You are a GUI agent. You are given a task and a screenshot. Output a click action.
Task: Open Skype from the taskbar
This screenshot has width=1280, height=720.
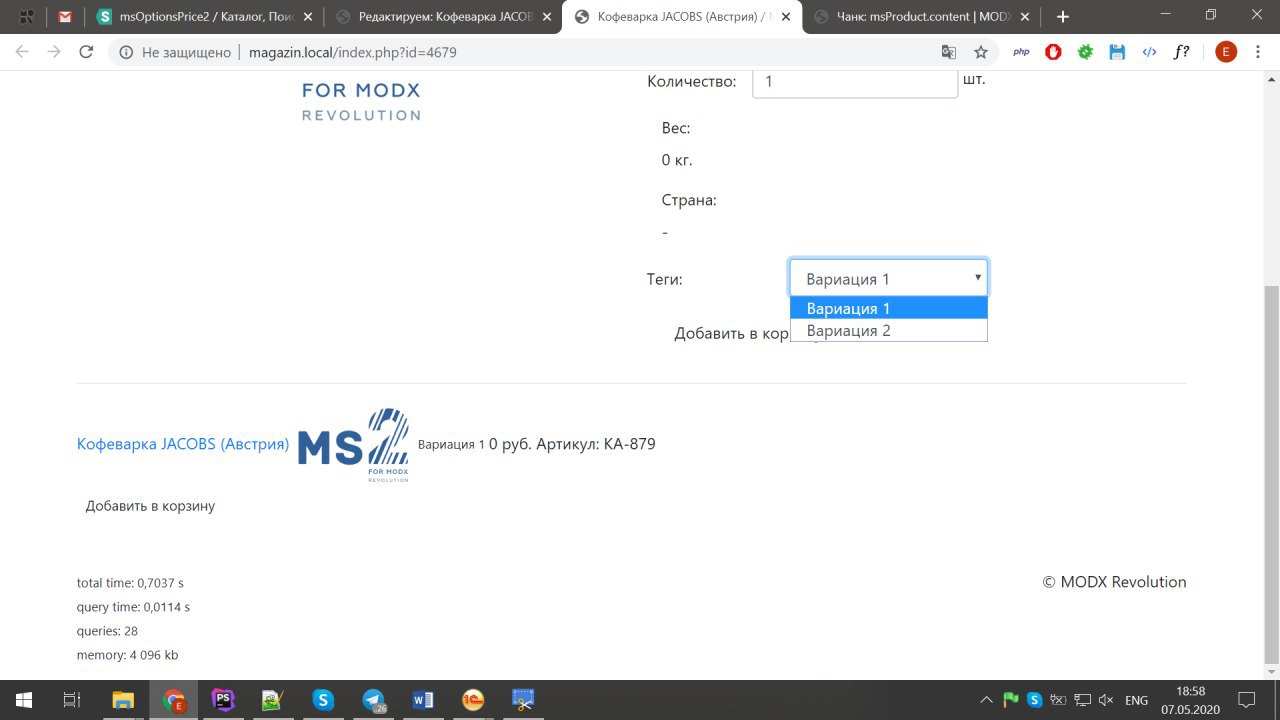coord(323,700)
